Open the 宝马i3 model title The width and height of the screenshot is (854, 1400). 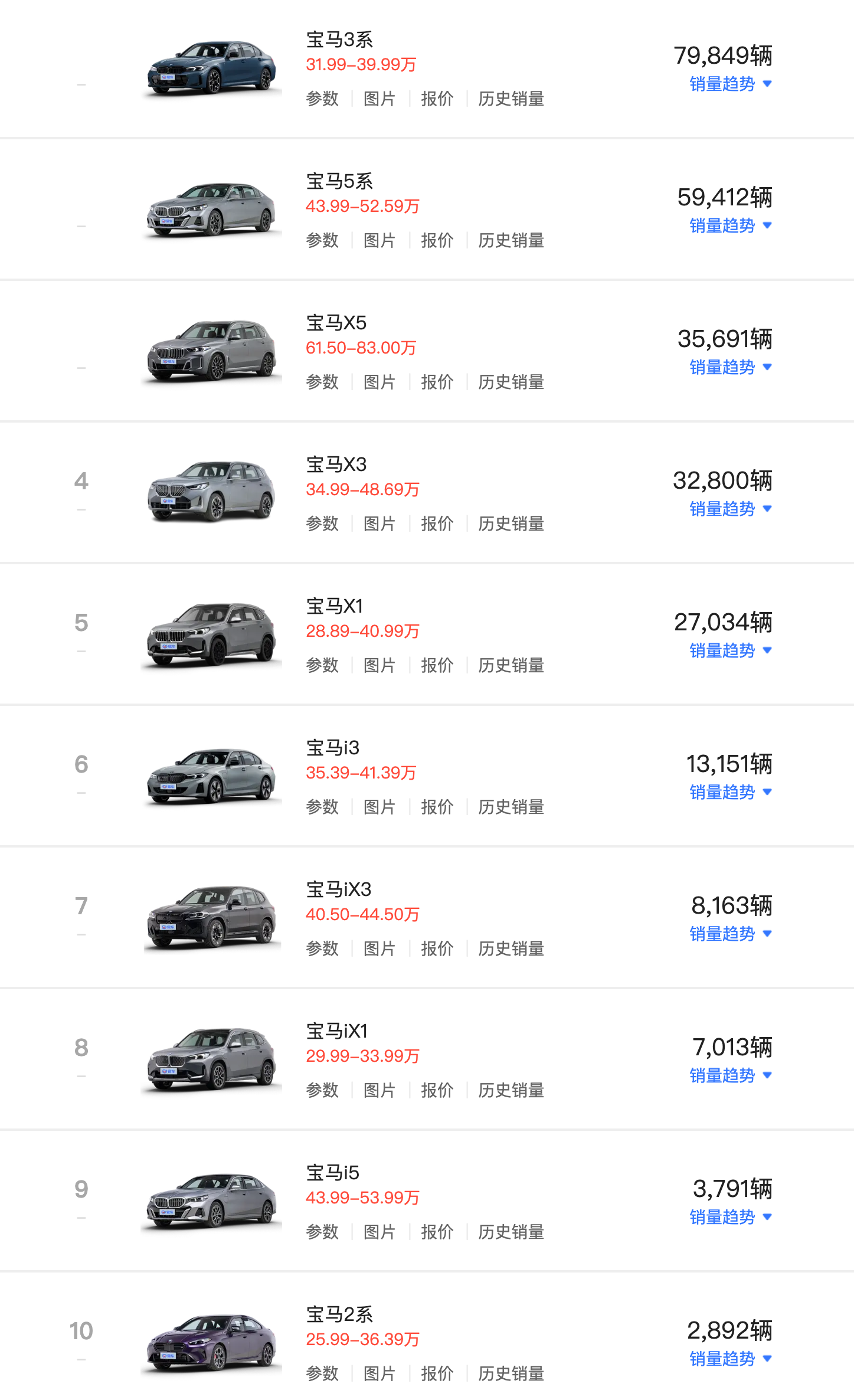[x=333, y=748]
